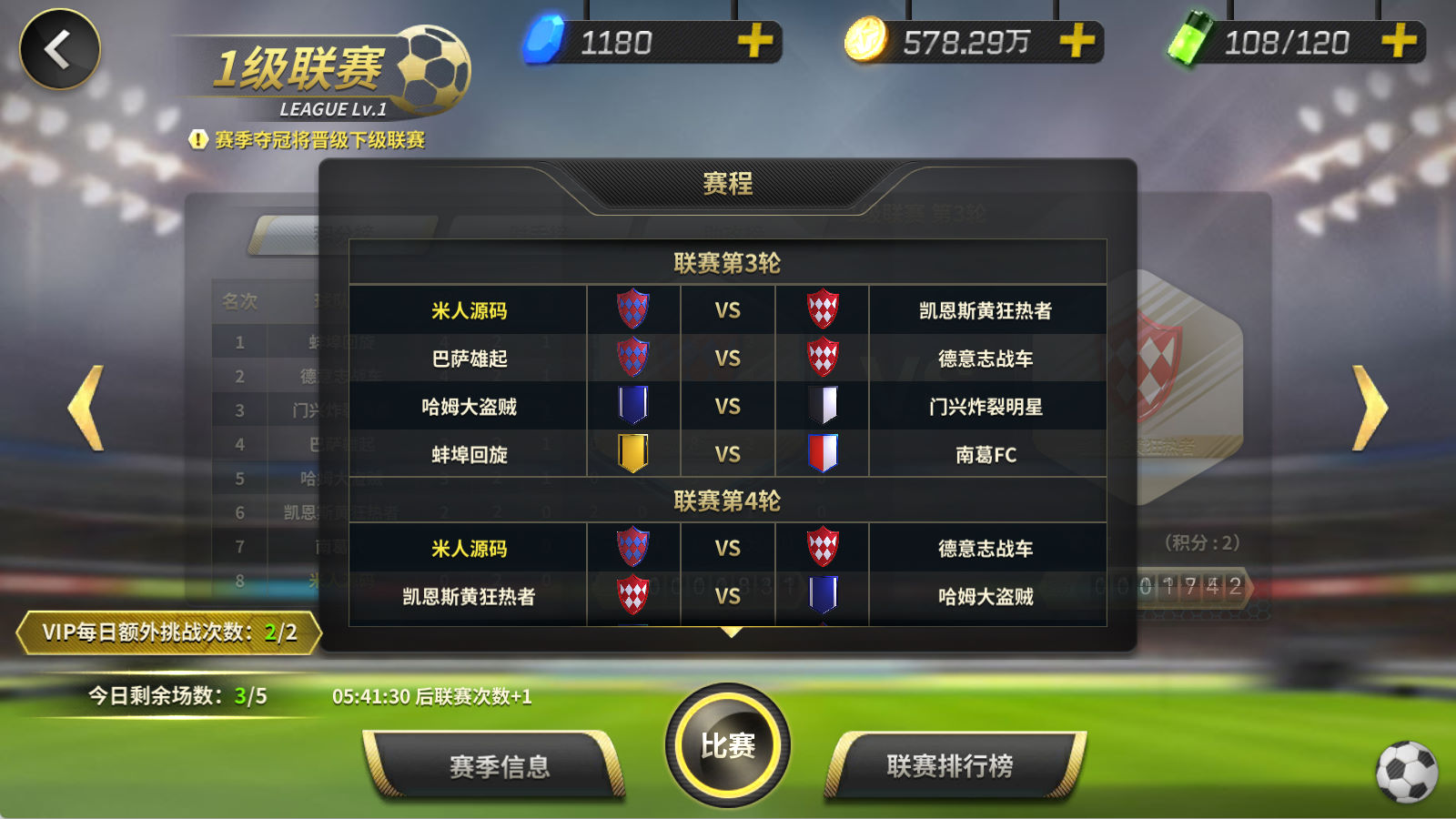
Task: Click VIP每日额外挑战次数 banner
Action: (x=169, y=632)
